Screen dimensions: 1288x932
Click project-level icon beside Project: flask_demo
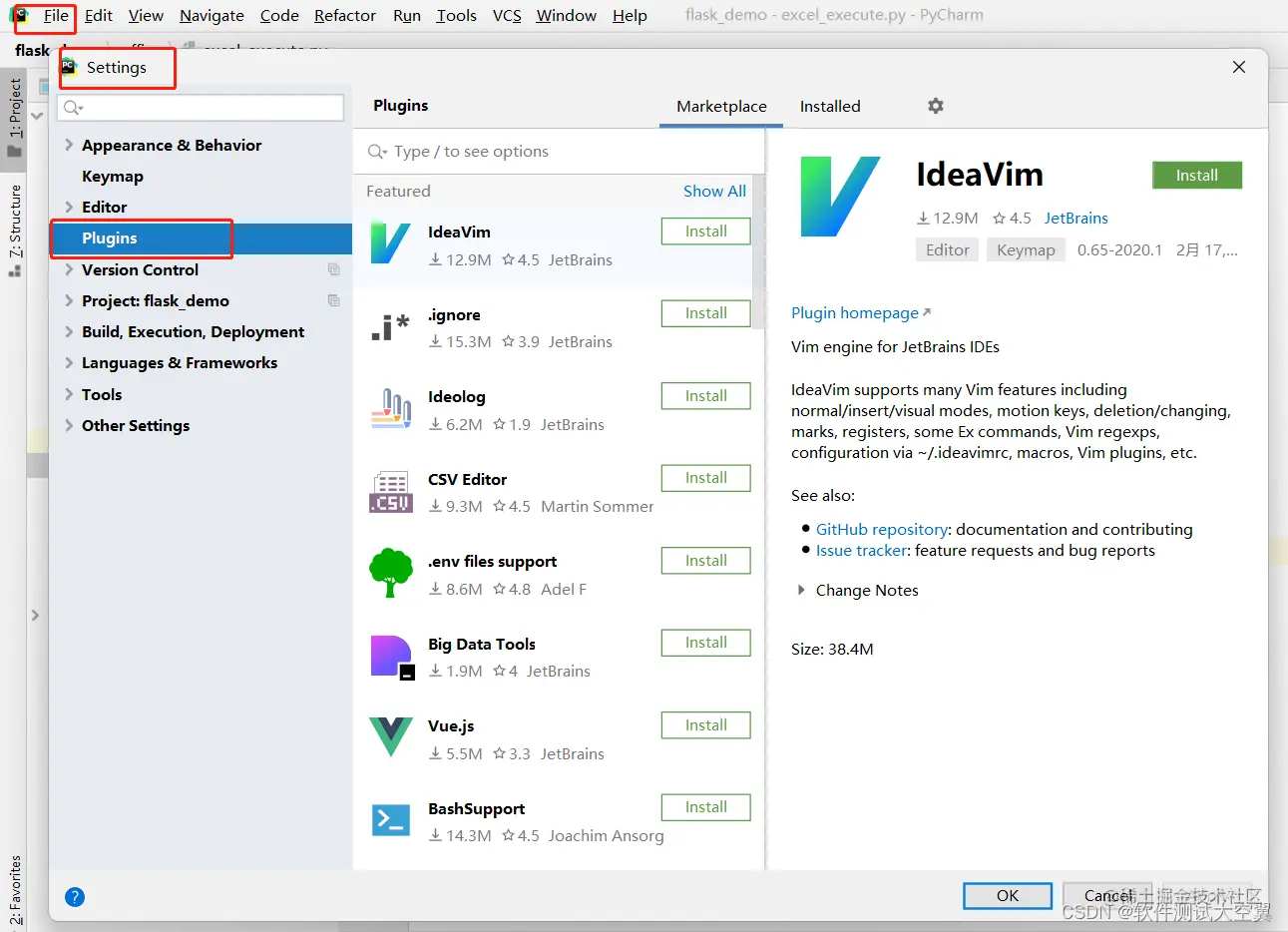334,300
